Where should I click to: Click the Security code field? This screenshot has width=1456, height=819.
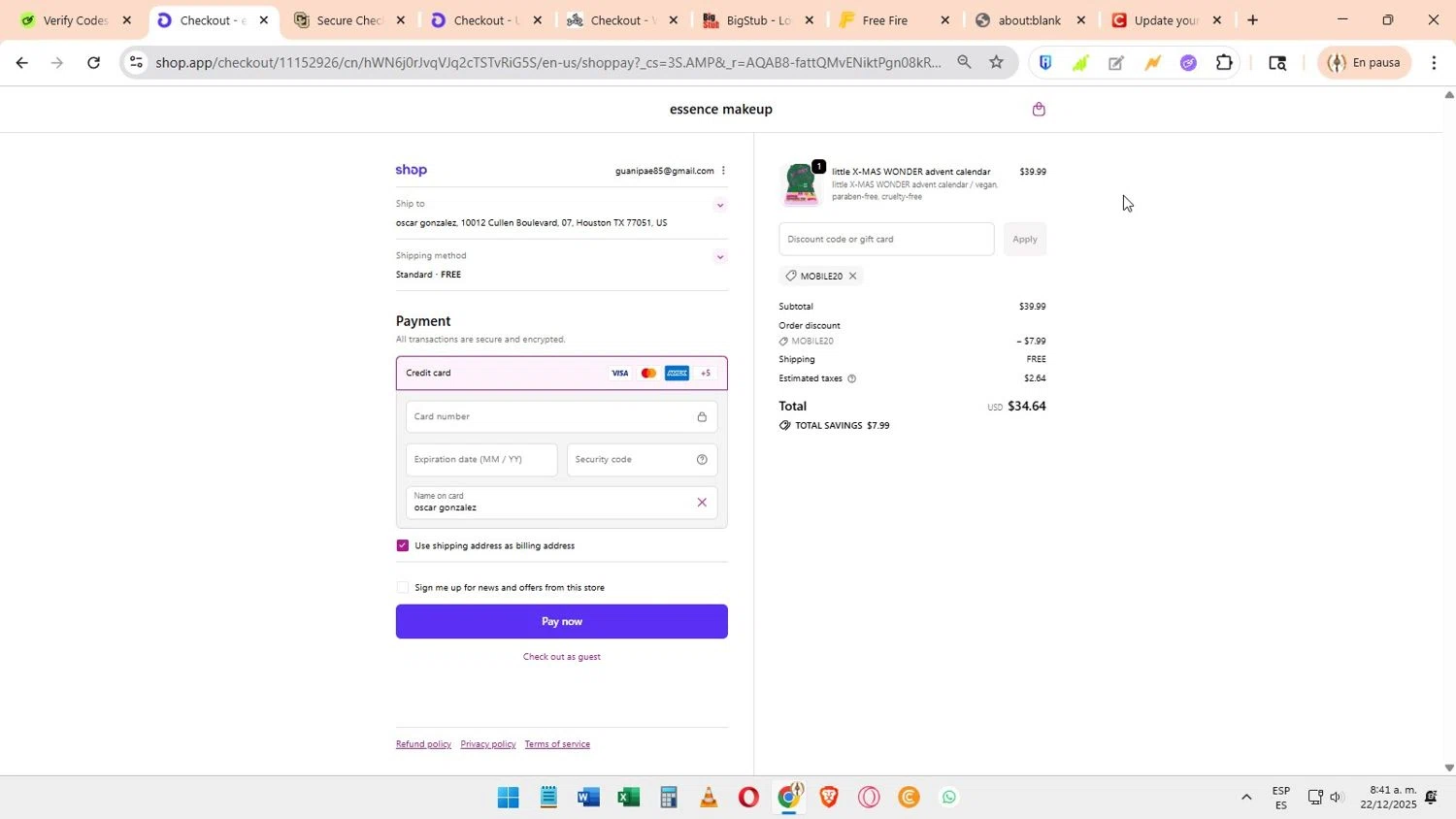point(642,460)
